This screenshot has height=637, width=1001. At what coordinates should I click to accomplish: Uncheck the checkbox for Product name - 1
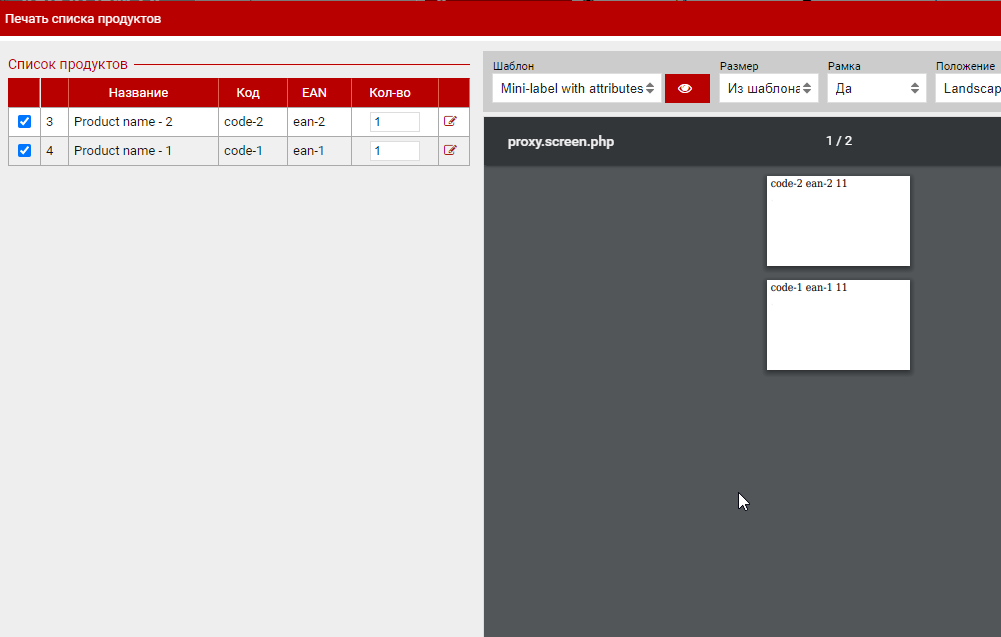coord(25,151)
